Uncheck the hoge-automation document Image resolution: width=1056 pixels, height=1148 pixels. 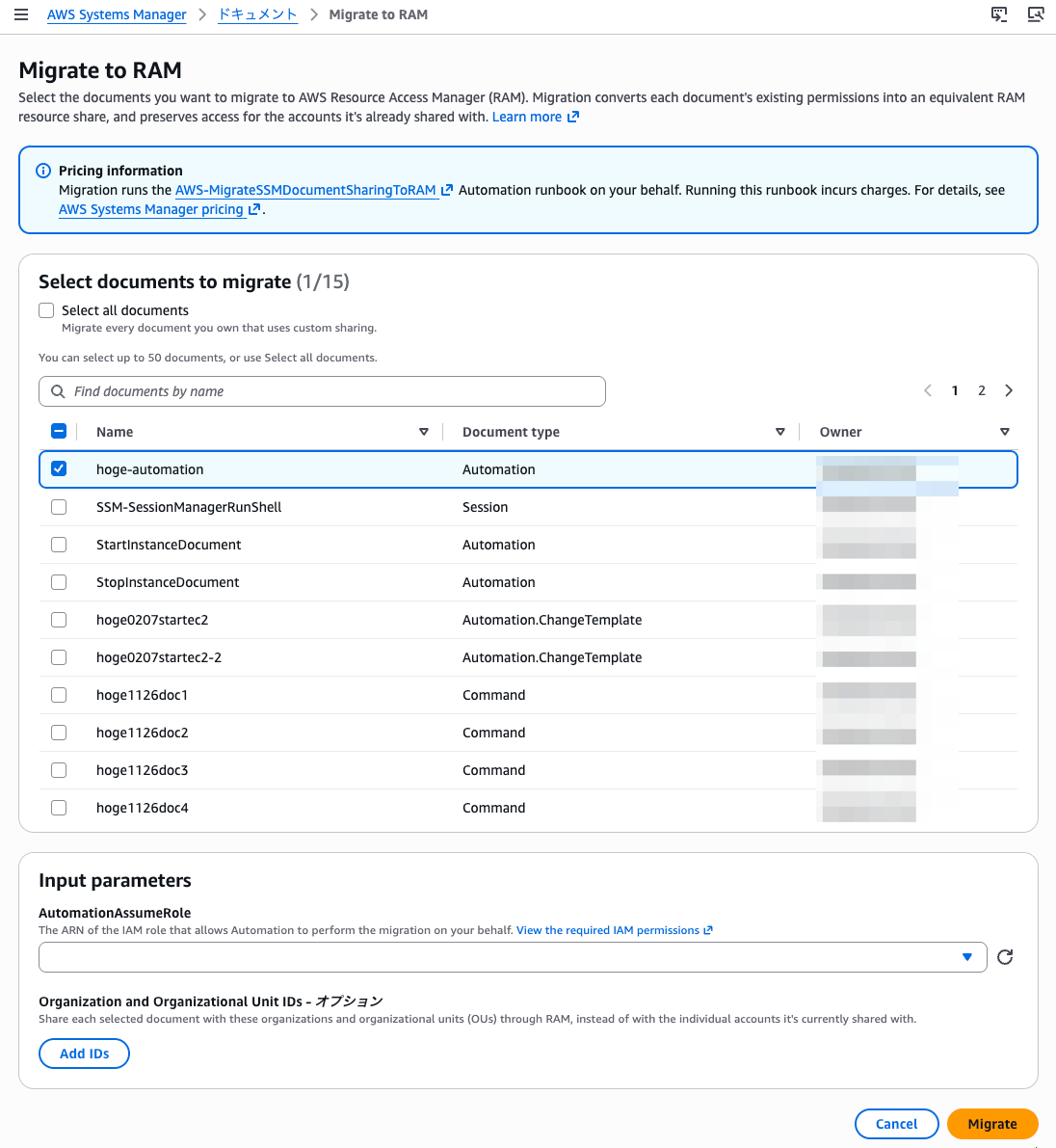(59, 468)
